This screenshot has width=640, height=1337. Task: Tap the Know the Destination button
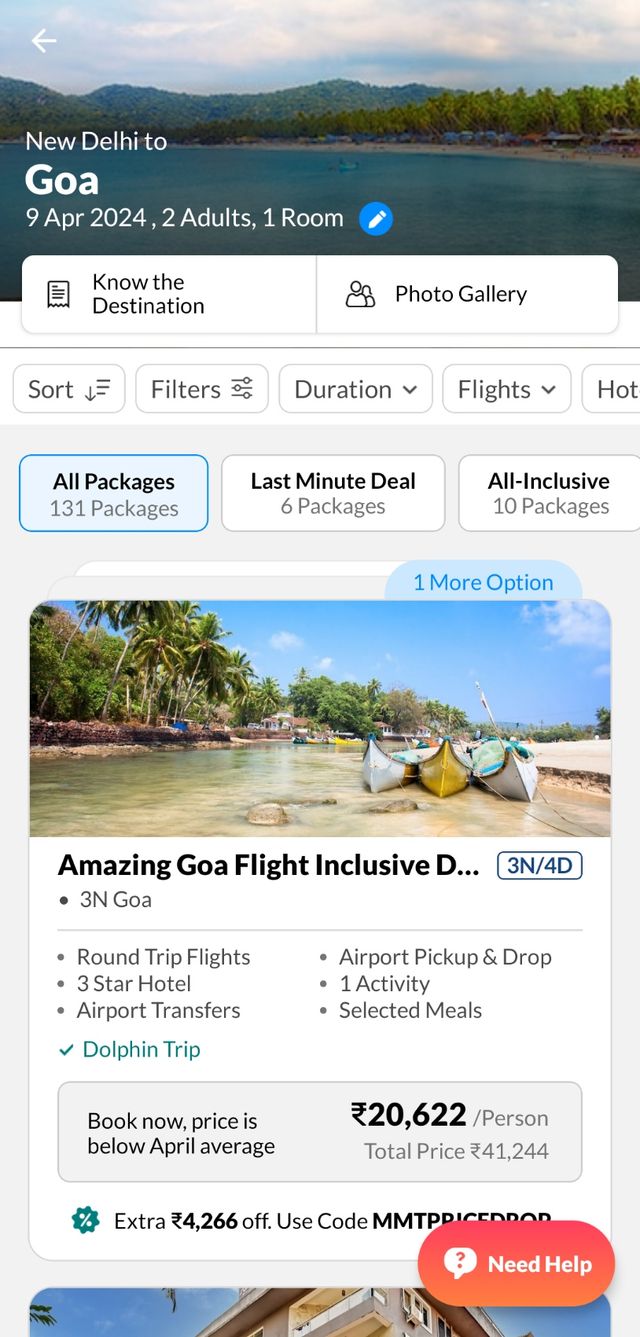coord(168,294)
